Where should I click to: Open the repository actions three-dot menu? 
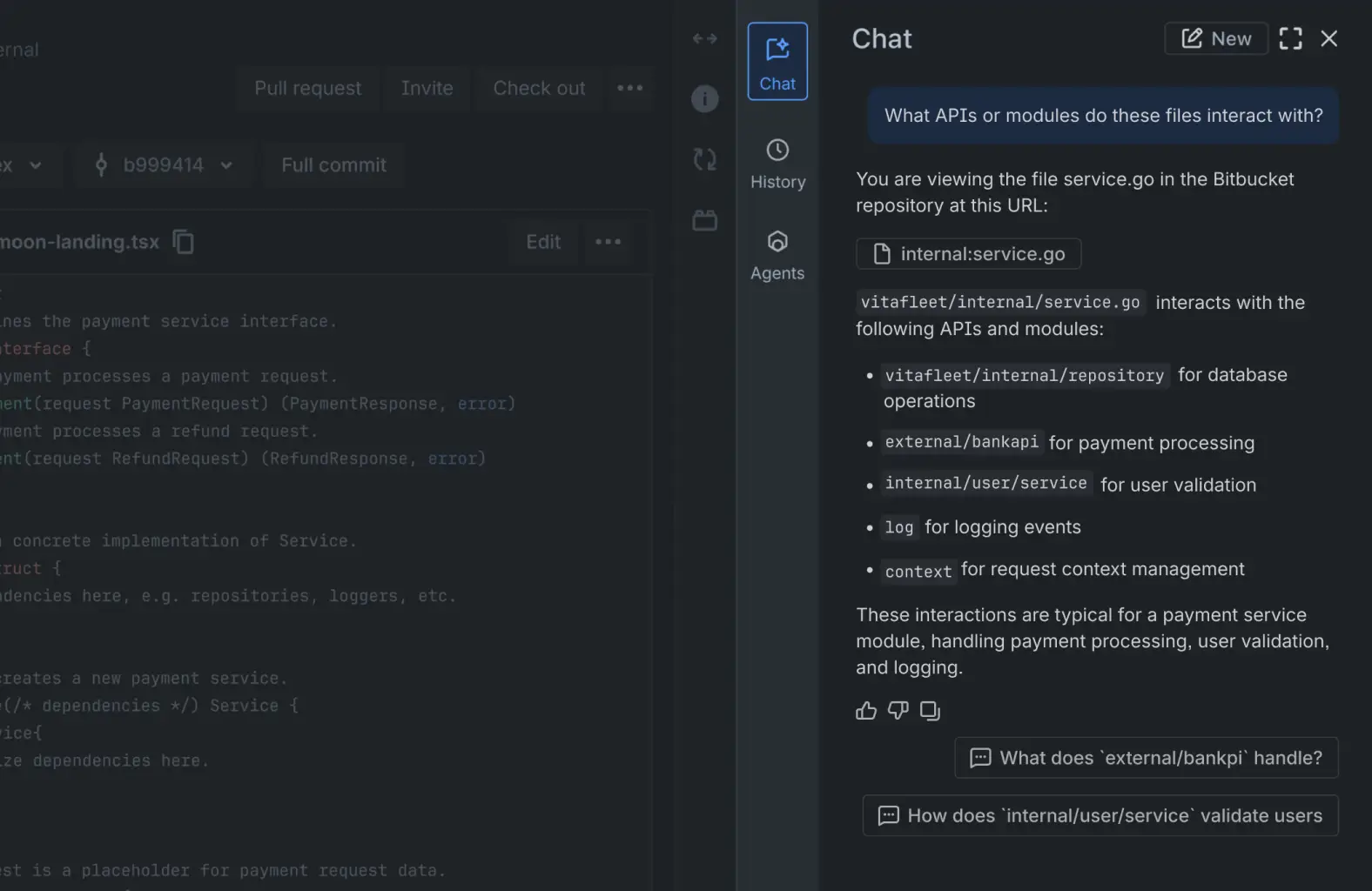pyautogui.click(x=629, y=88)
